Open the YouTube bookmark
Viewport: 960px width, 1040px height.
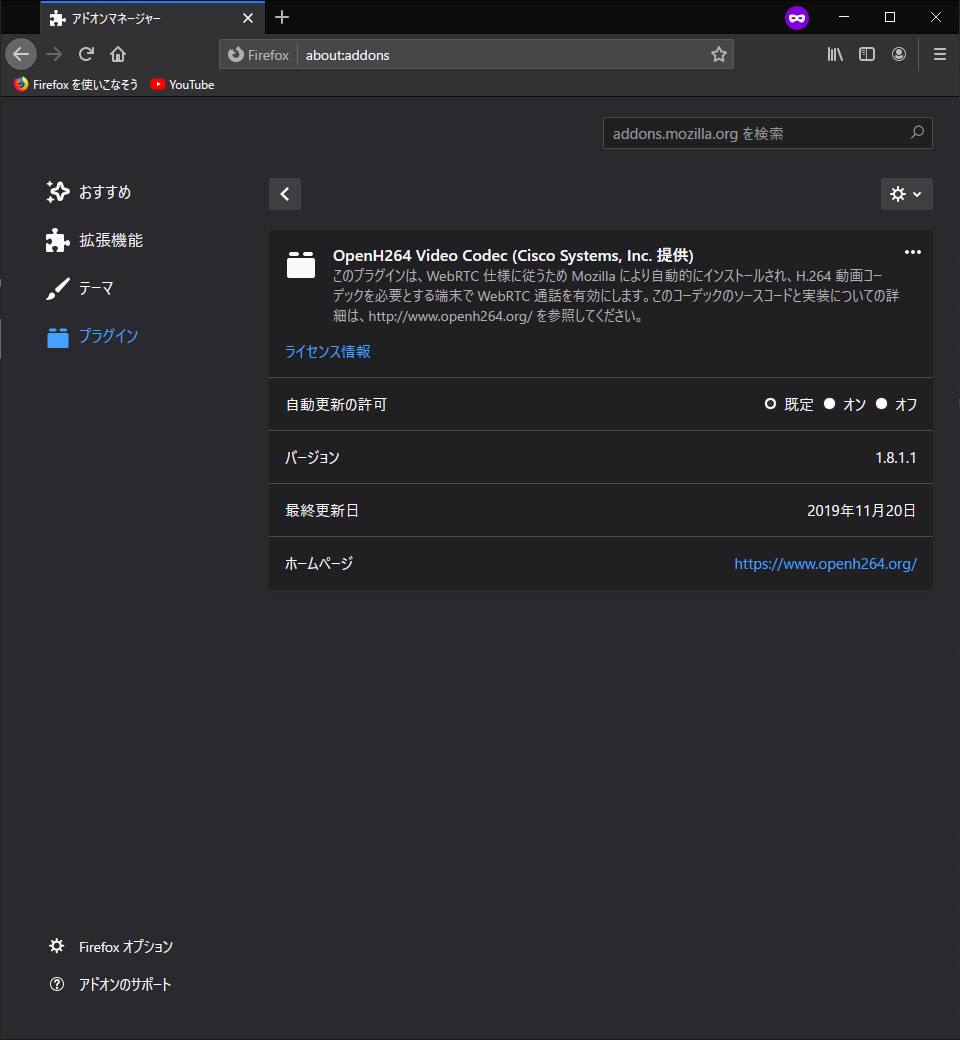point(182,84)
